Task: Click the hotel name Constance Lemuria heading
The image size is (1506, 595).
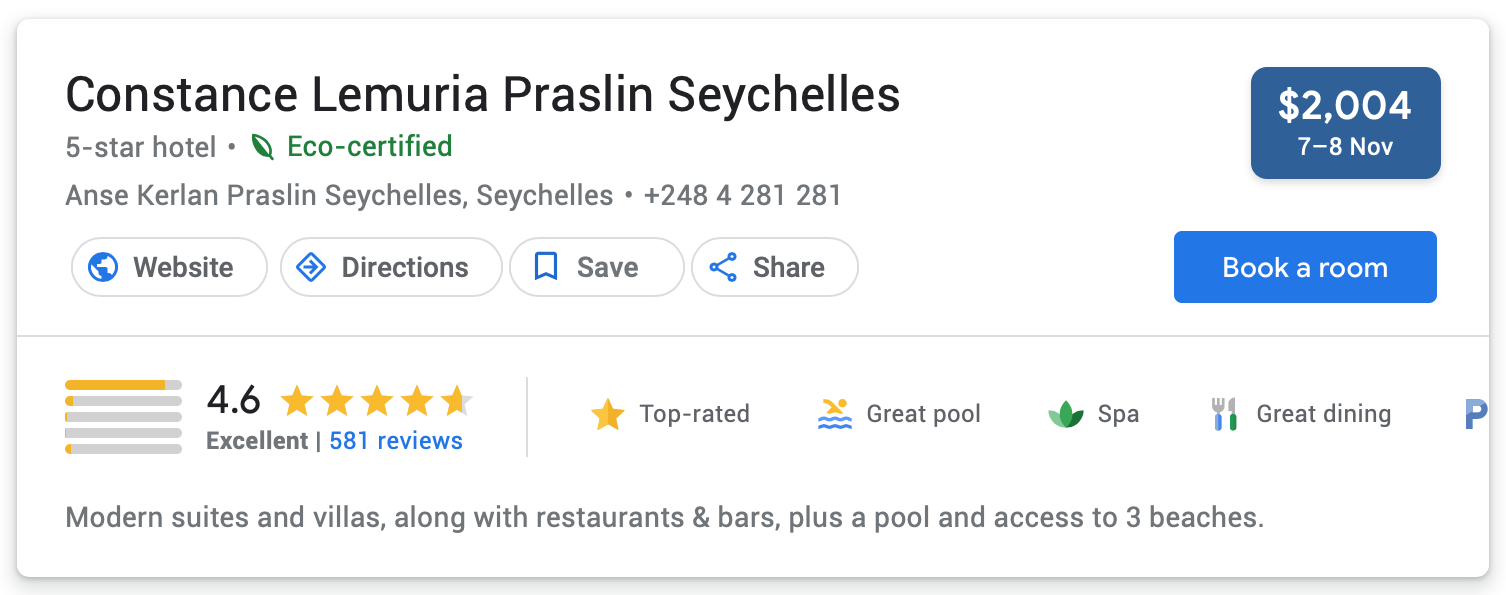Action: (x=482, y=95)
